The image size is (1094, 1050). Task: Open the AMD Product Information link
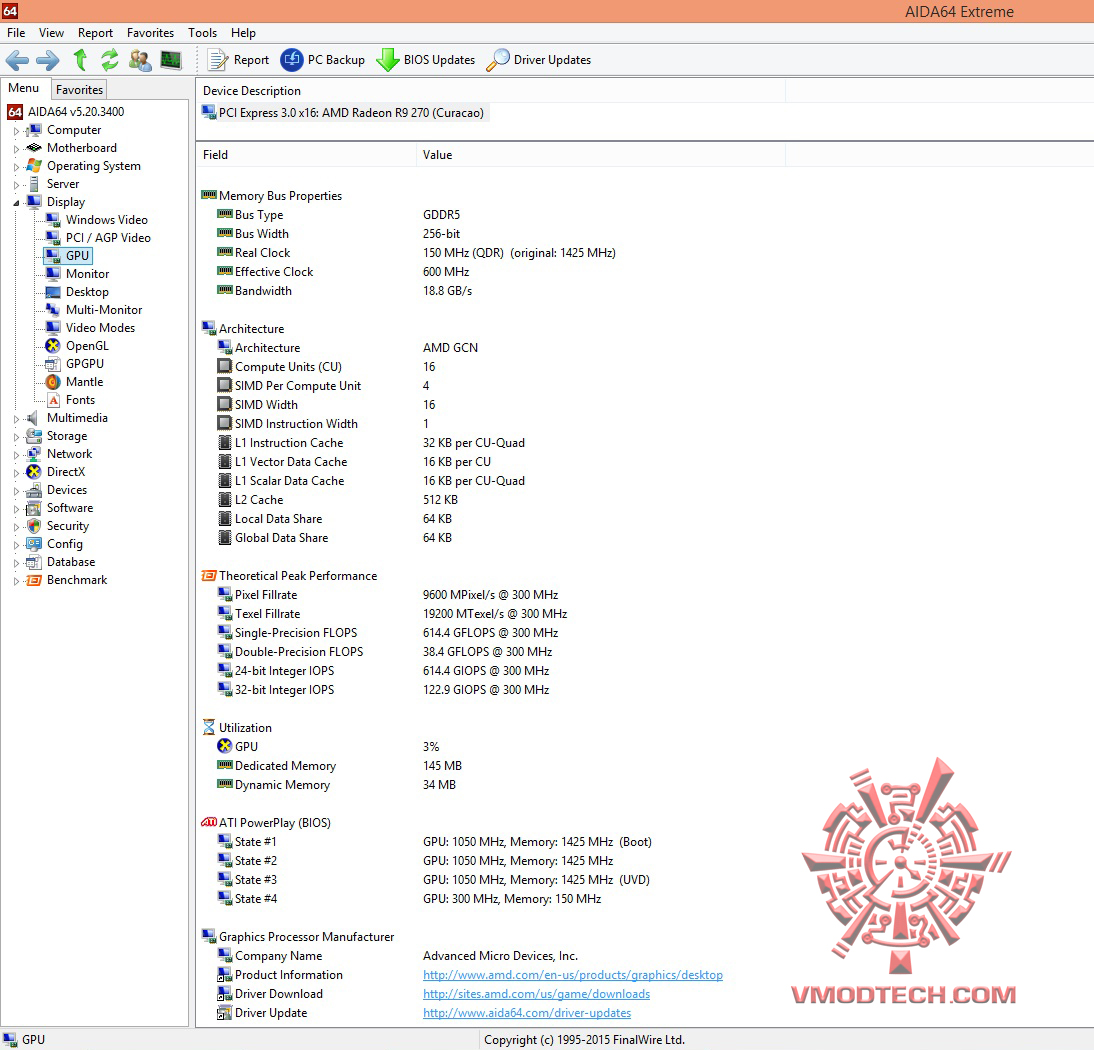pos(573,975)
